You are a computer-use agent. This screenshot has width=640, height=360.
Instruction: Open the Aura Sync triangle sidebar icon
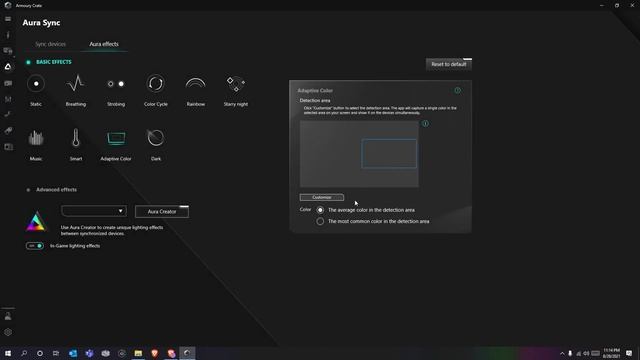click(x=8, y=67)
